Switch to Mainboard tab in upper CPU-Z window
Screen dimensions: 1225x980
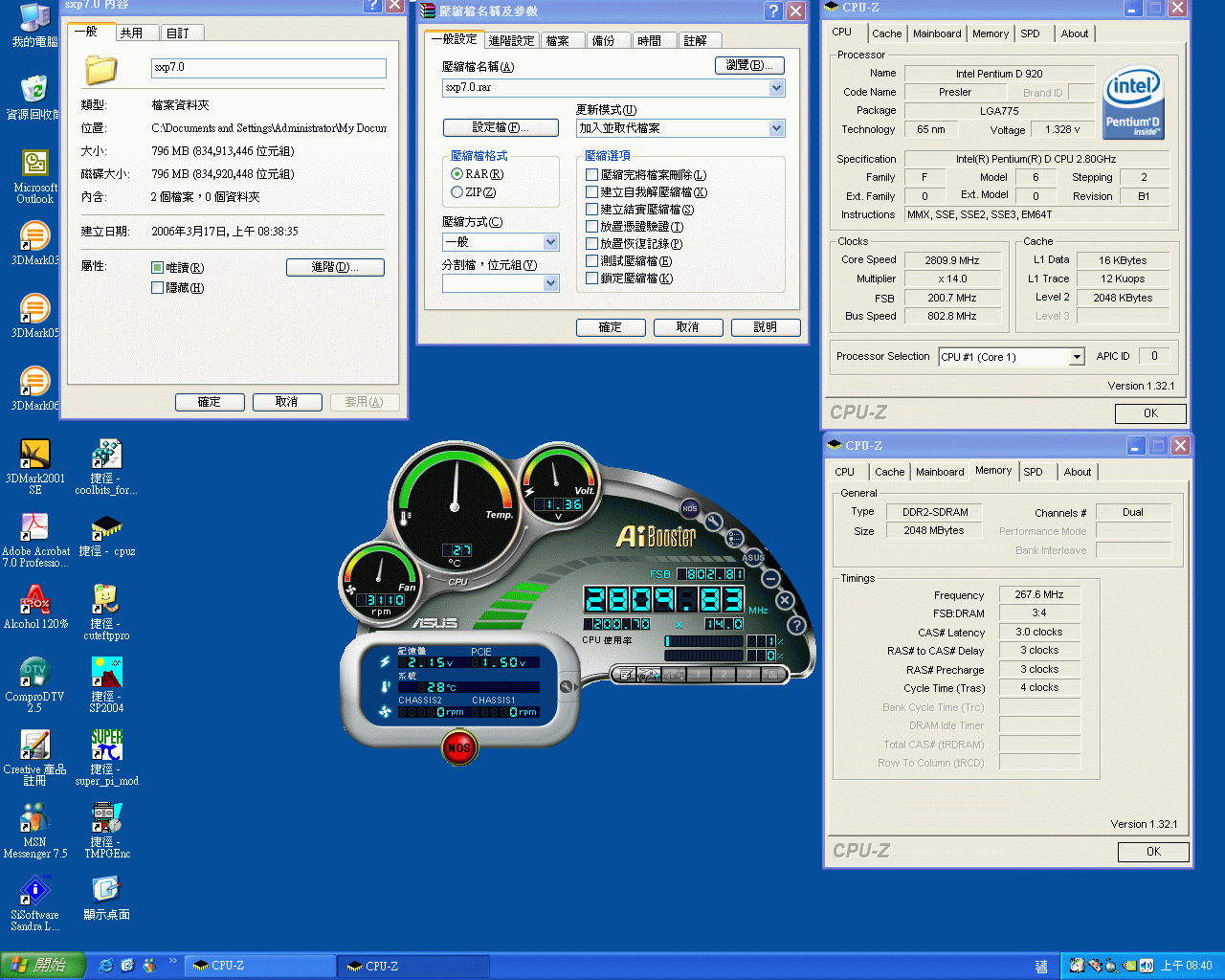[x=937, y=33]
